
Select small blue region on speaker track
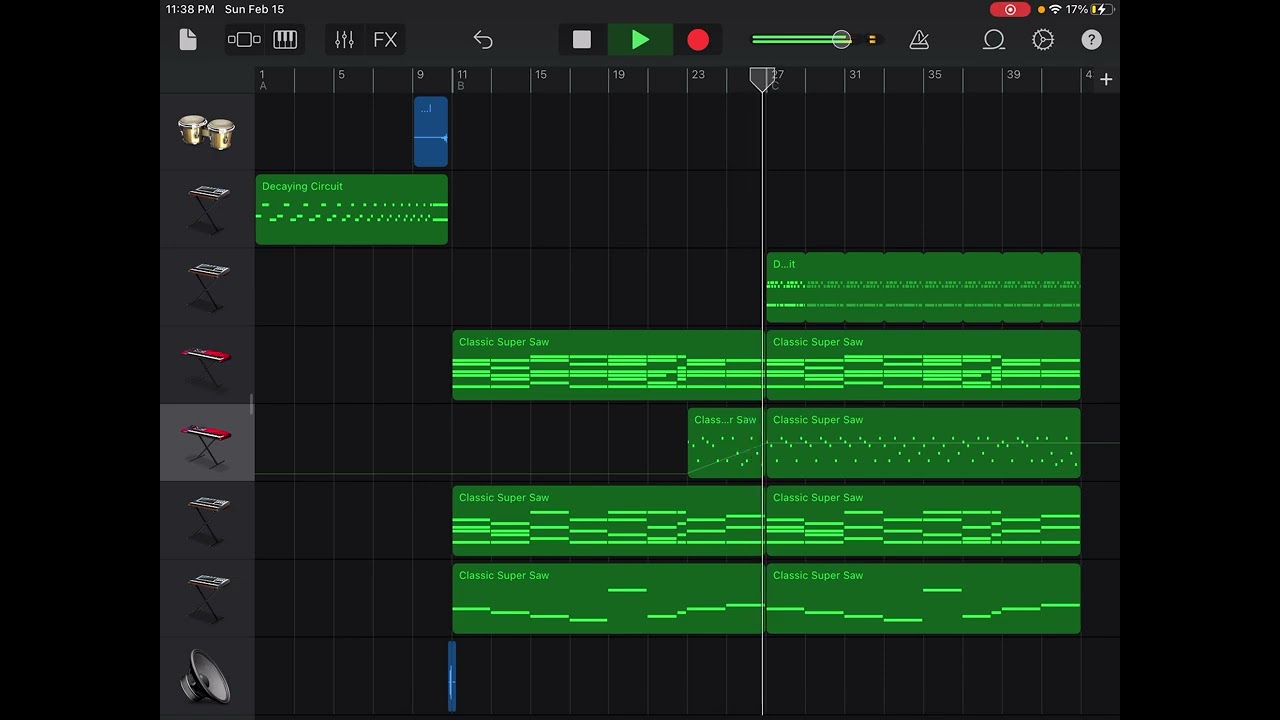pyautogui.click(x=452, y=677)
